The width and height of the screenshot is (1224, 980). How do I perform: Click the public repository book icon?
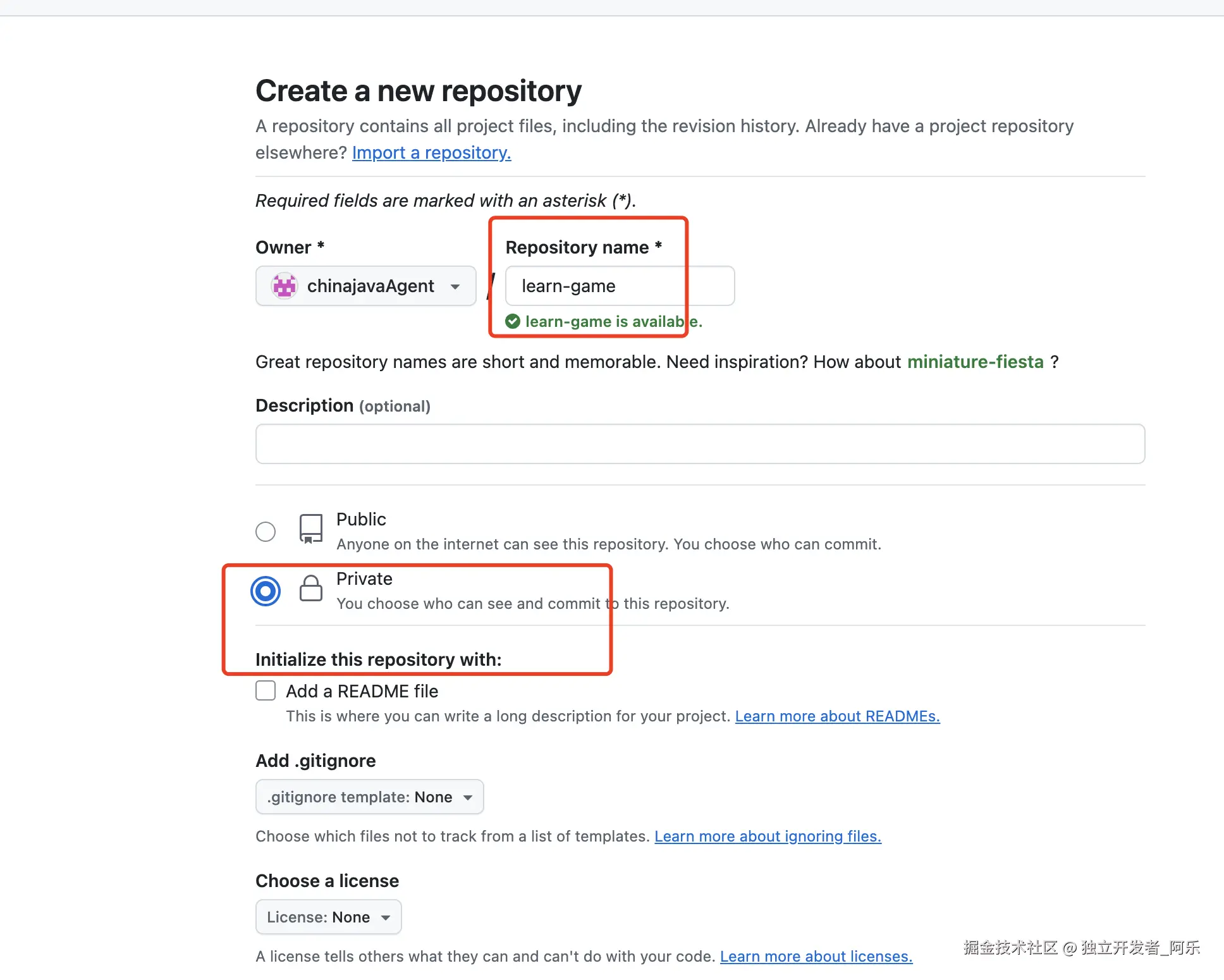coord(310,529)
